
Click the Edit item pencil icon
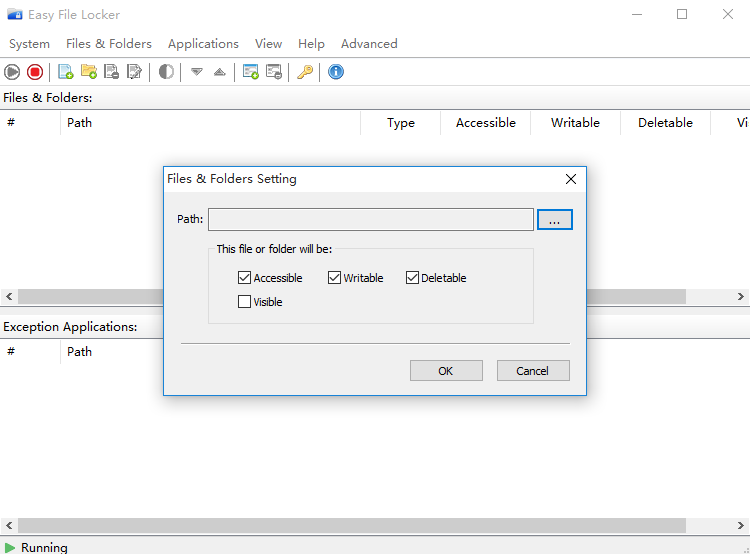click(135, 72)
